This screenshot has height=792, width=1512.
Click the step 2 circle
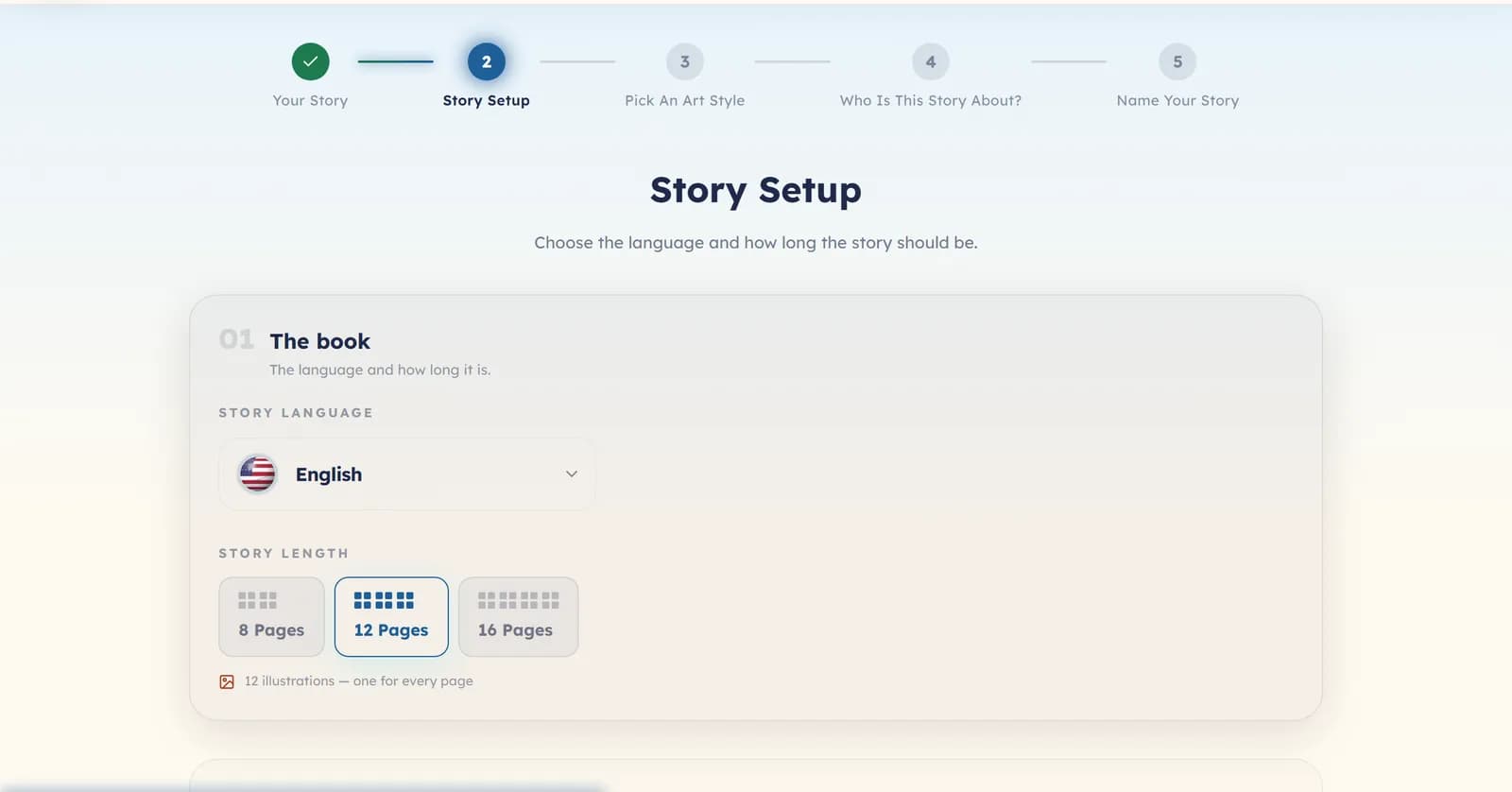[487, 61]
